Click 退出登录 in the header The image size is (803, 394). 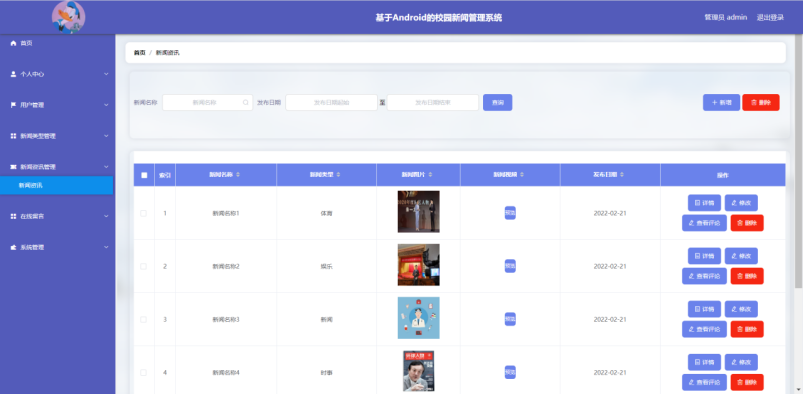coord(770,17)
